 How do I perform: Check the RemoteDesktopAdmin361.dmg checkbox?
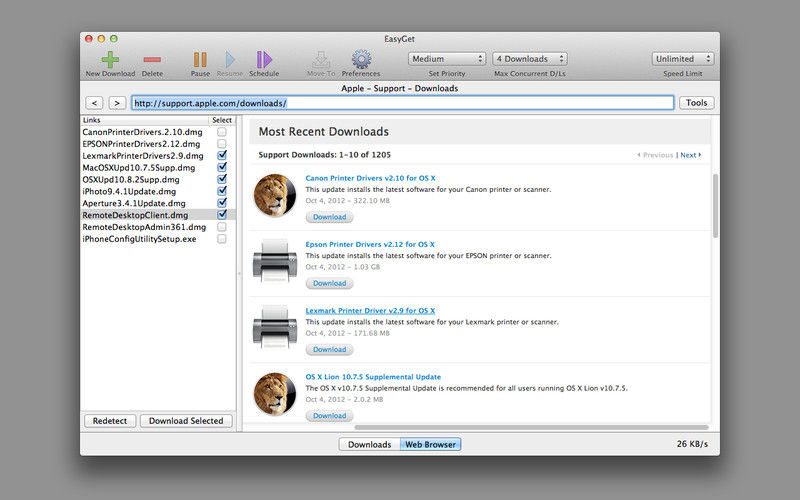[222, 227]
